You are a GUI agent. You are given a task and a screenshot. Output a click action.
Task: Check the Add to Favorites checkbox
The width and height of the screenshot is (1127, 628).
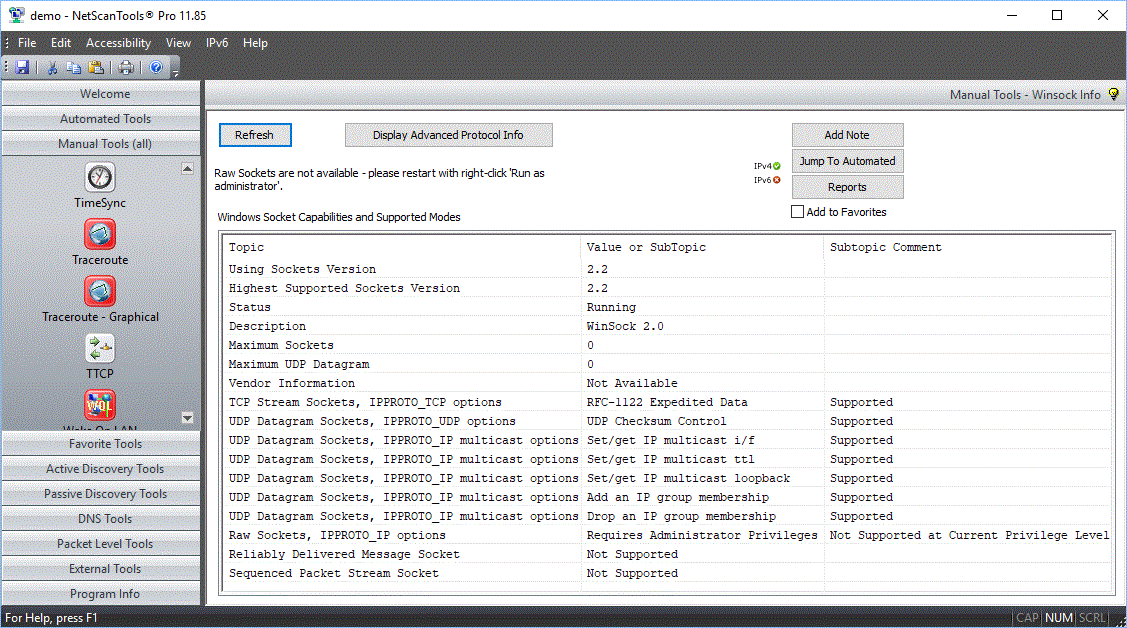797,212
